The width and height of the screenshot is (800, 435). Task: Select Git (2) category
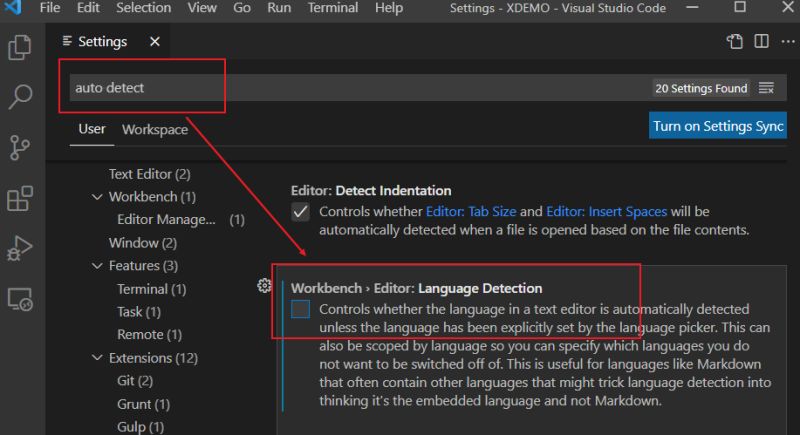pos(135,381)
